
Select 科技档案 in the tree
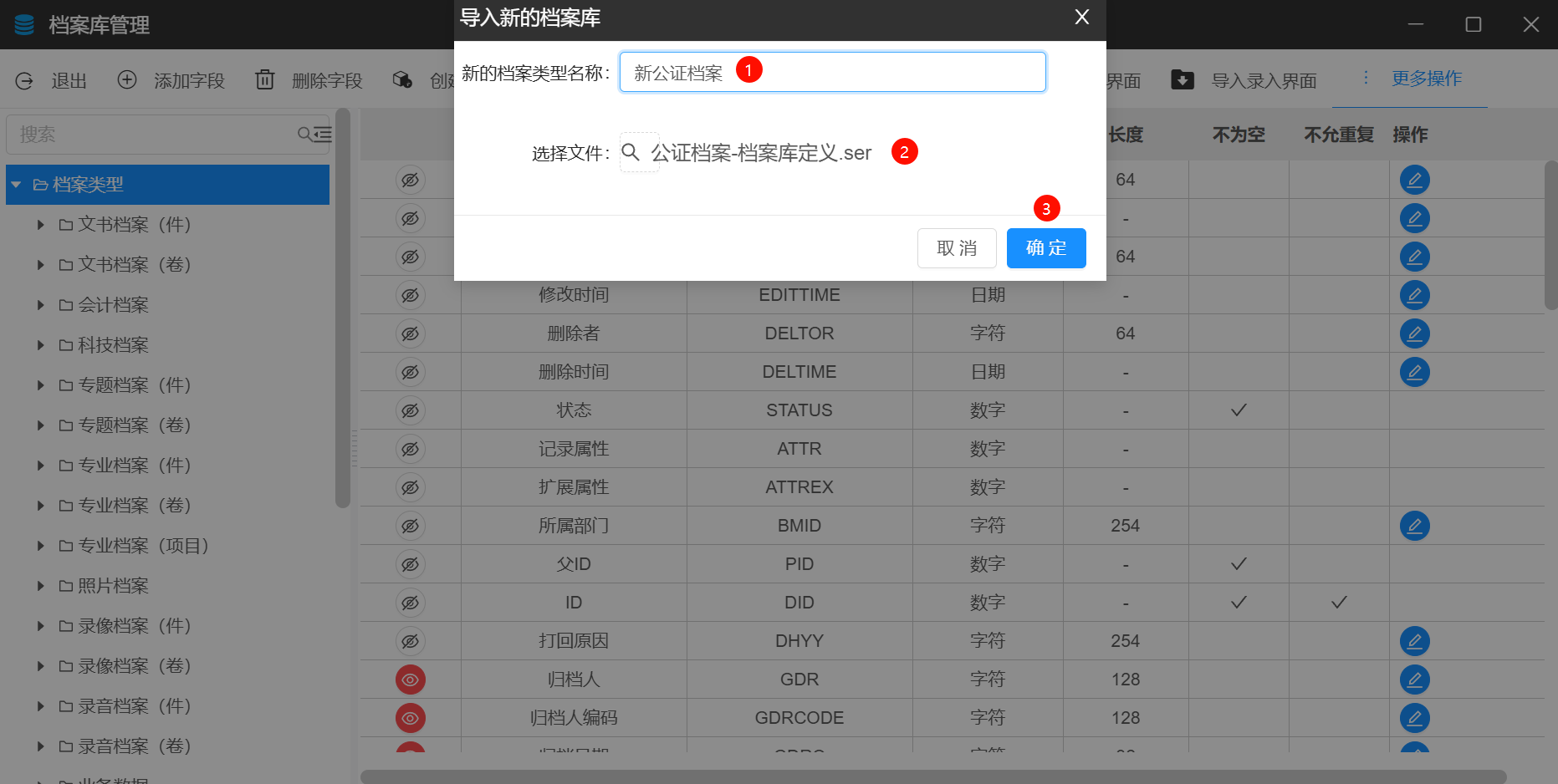(113, 345)
